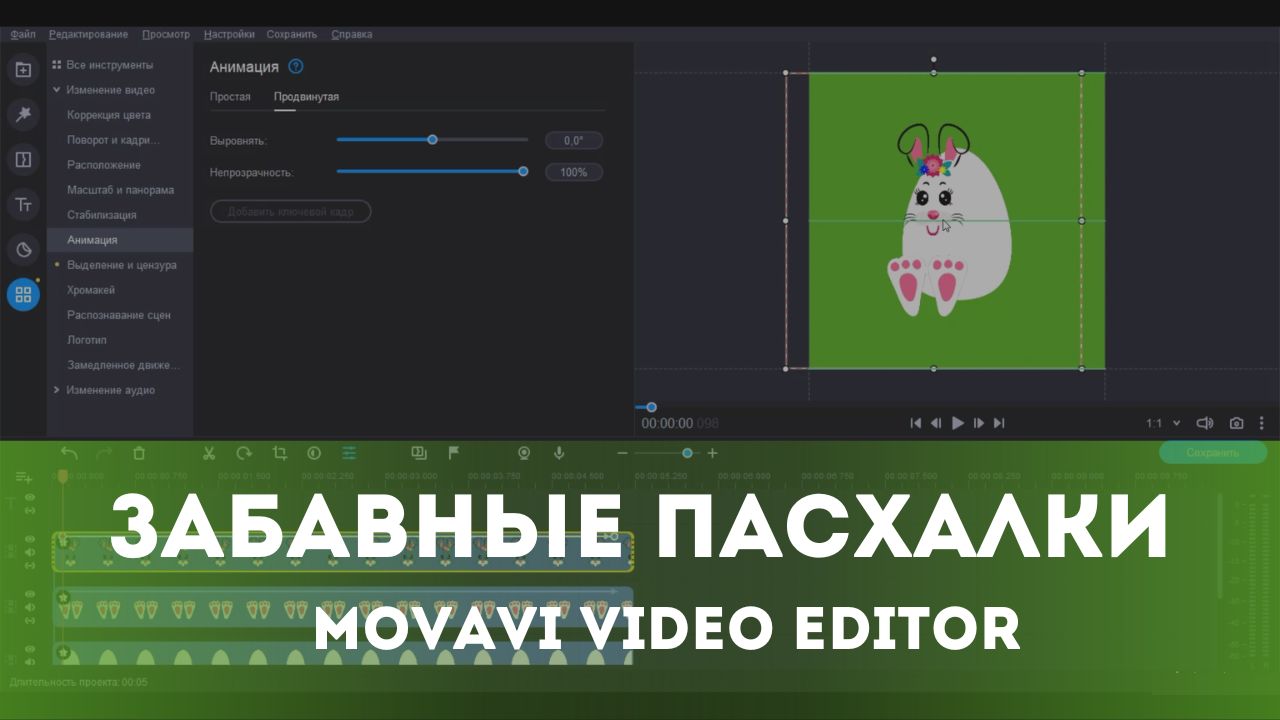Select Распознавание сцен tool

pos(120,315)
